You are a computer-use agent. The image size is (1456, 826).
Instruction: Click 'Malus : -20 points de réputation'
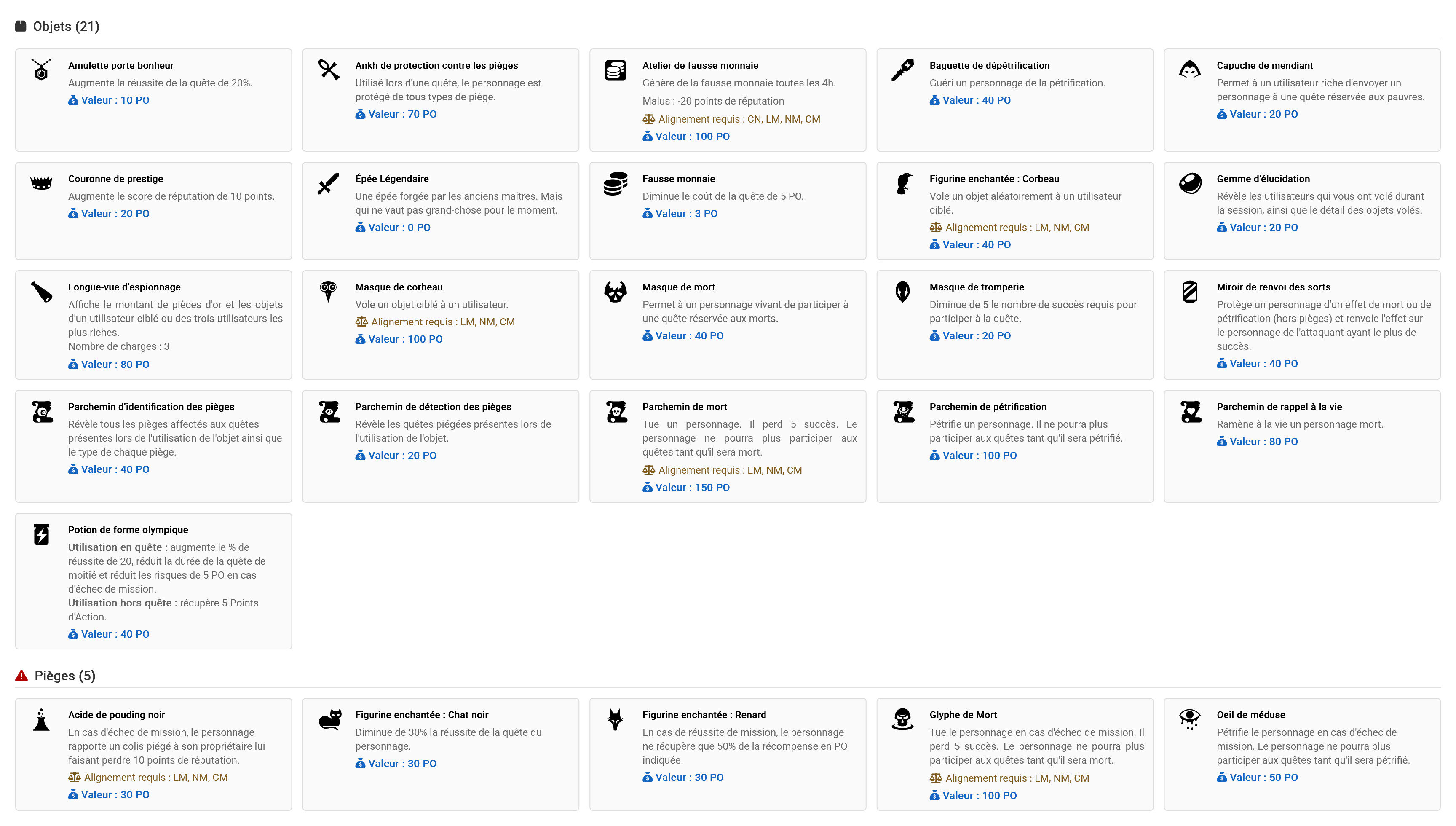coord(713,101)
